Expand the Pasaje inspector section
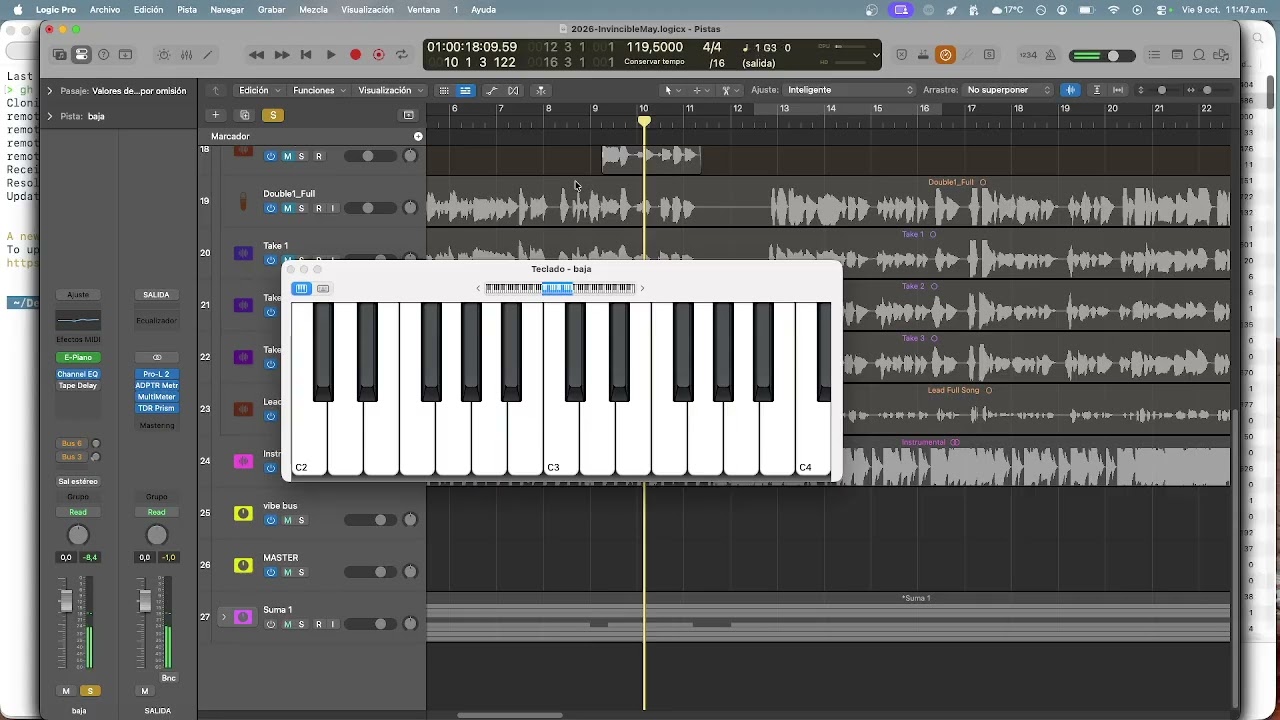 click(50, 91)
